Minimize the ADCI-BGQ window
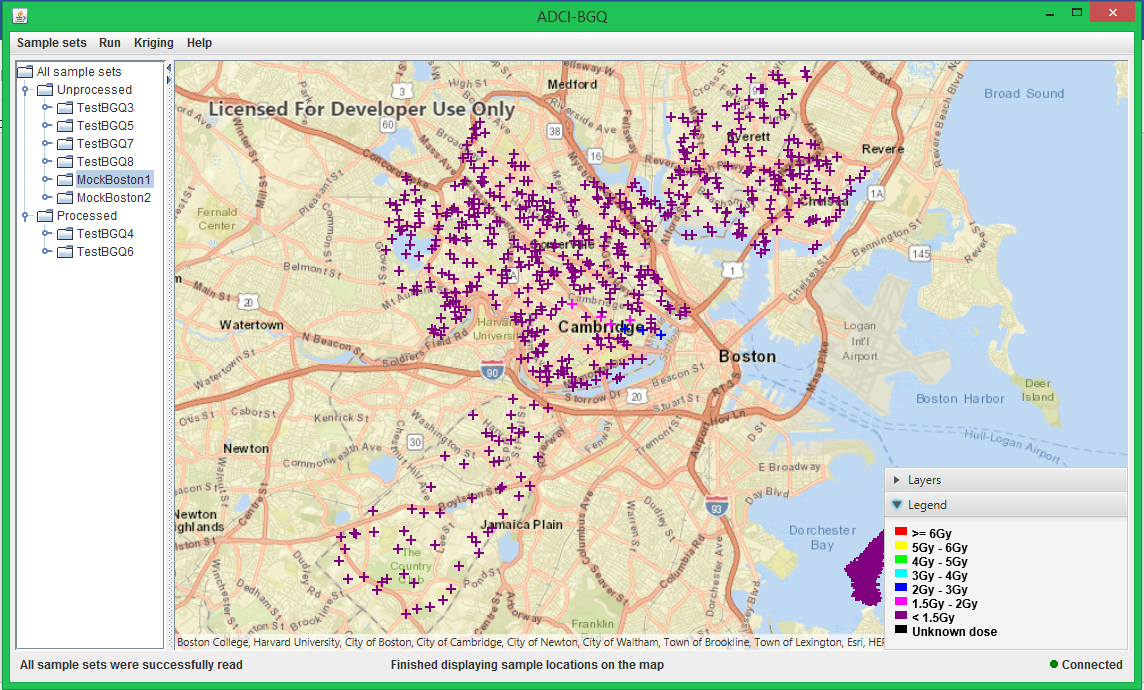The width and height of the screenshot is (1144, 690). [x=1050, y=14]
